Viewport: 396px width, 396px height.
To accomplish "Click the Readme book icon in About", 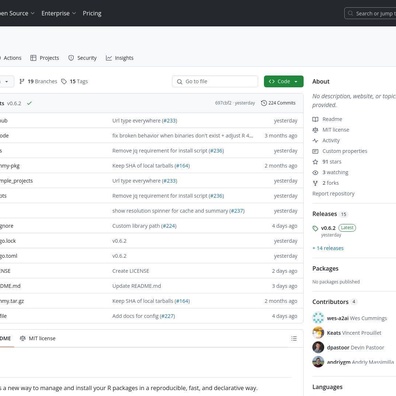I will point(315,119).
